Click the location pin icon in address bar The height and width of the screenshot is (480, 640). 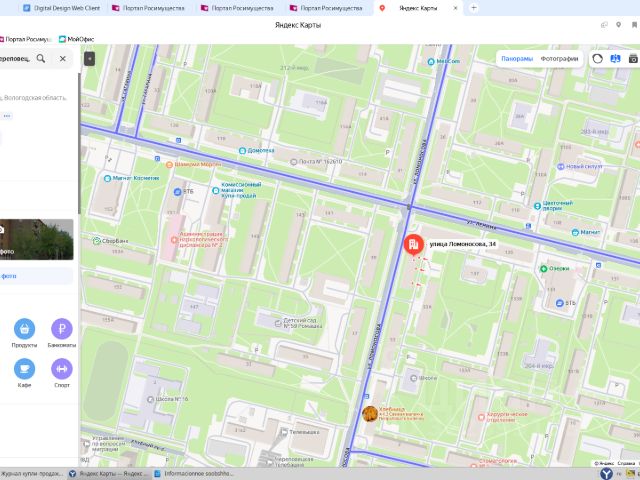pyautogui.click(x=619, y=25)
